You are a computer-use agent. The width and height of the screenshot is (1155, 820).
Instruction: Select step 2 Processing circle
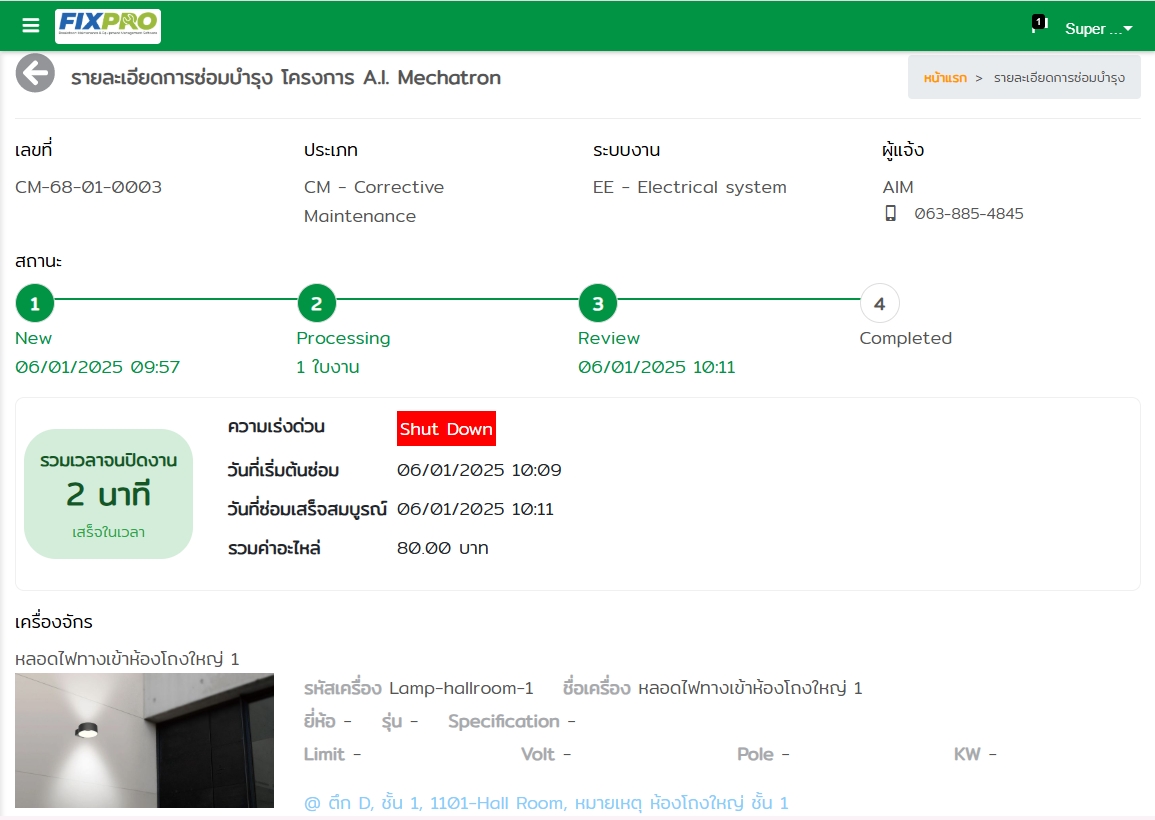coord(316,303)
